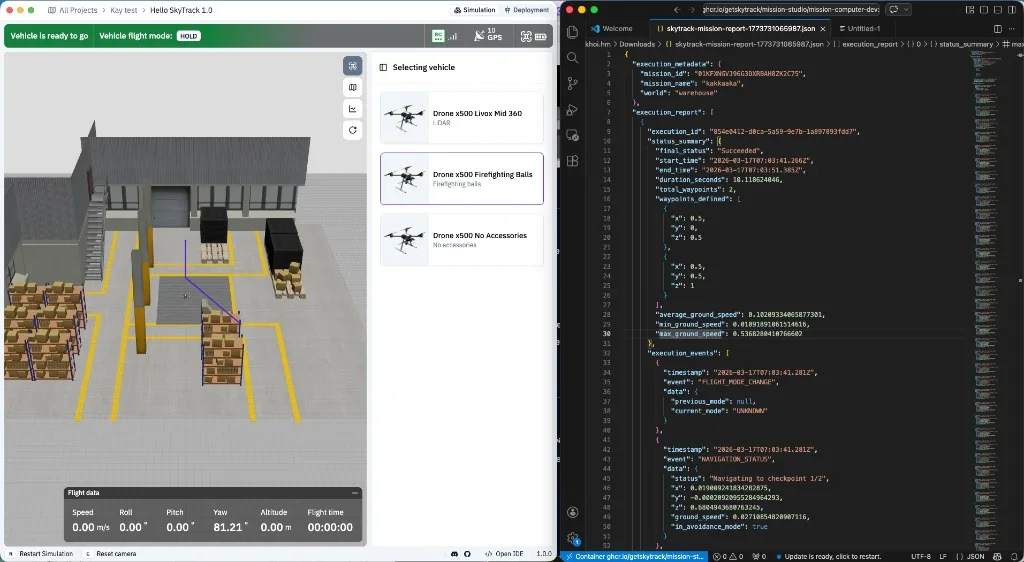Open VS Code Run and Debug icon
The image size is (1024, 562).
tap(573, 110)
